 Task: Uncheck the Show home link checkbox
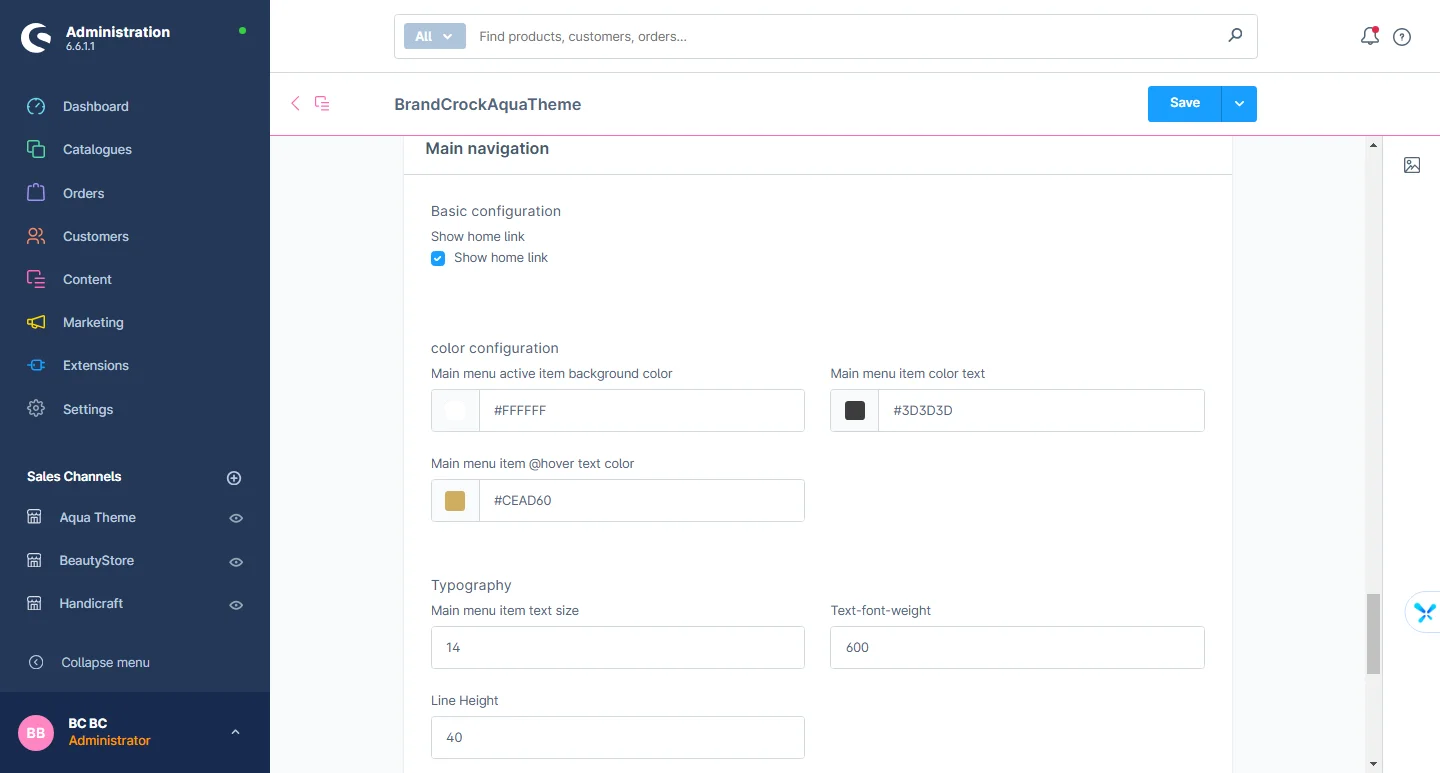tap(438, 258)
